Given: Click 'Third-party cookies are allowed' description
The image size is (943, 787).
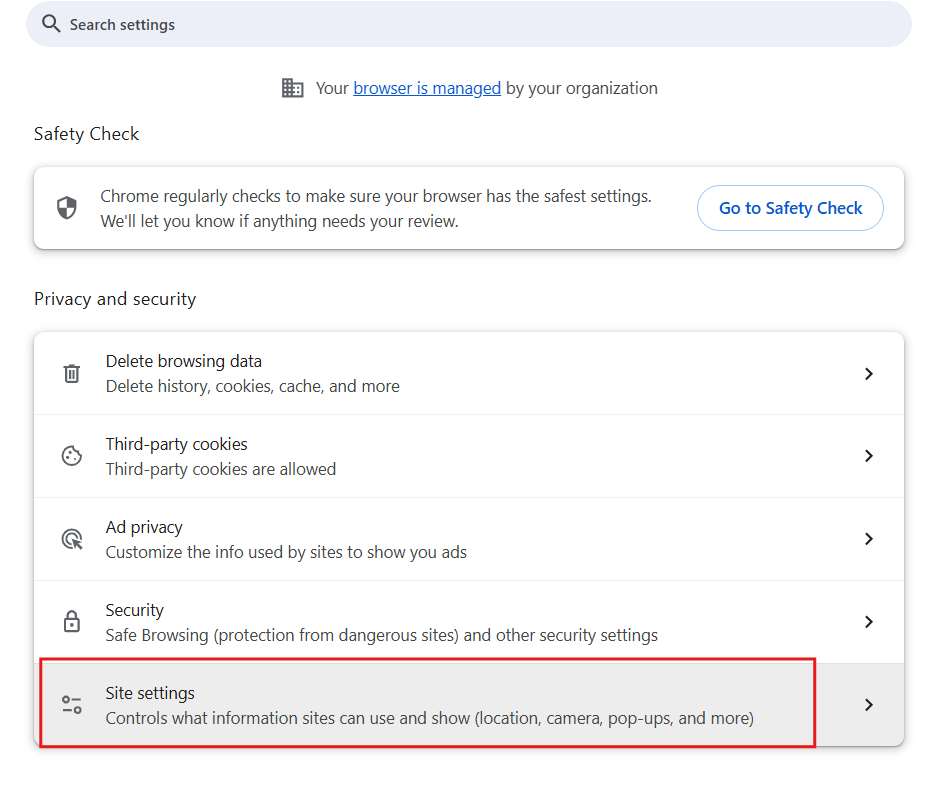Looking at the screenshot, I should click(221, 469).
